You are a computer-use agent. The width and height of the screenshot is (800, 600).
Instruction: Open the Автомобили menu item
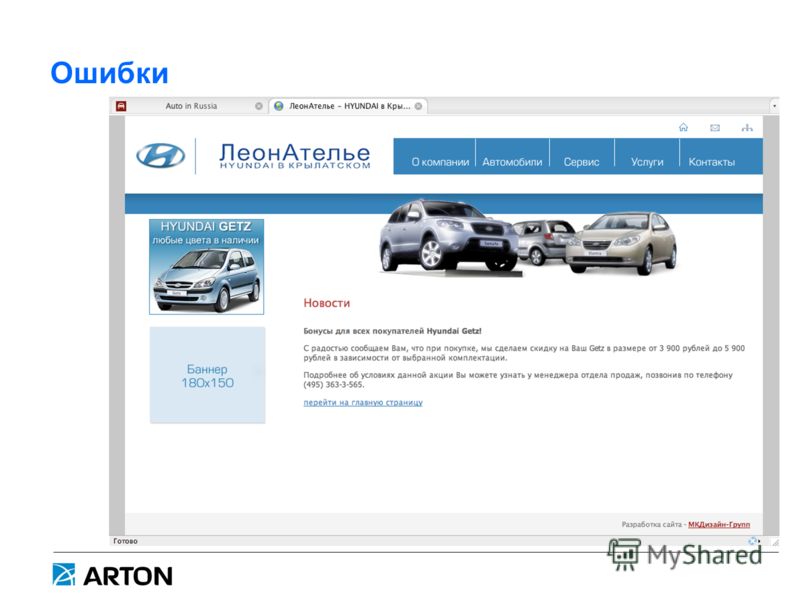(512, 162)
